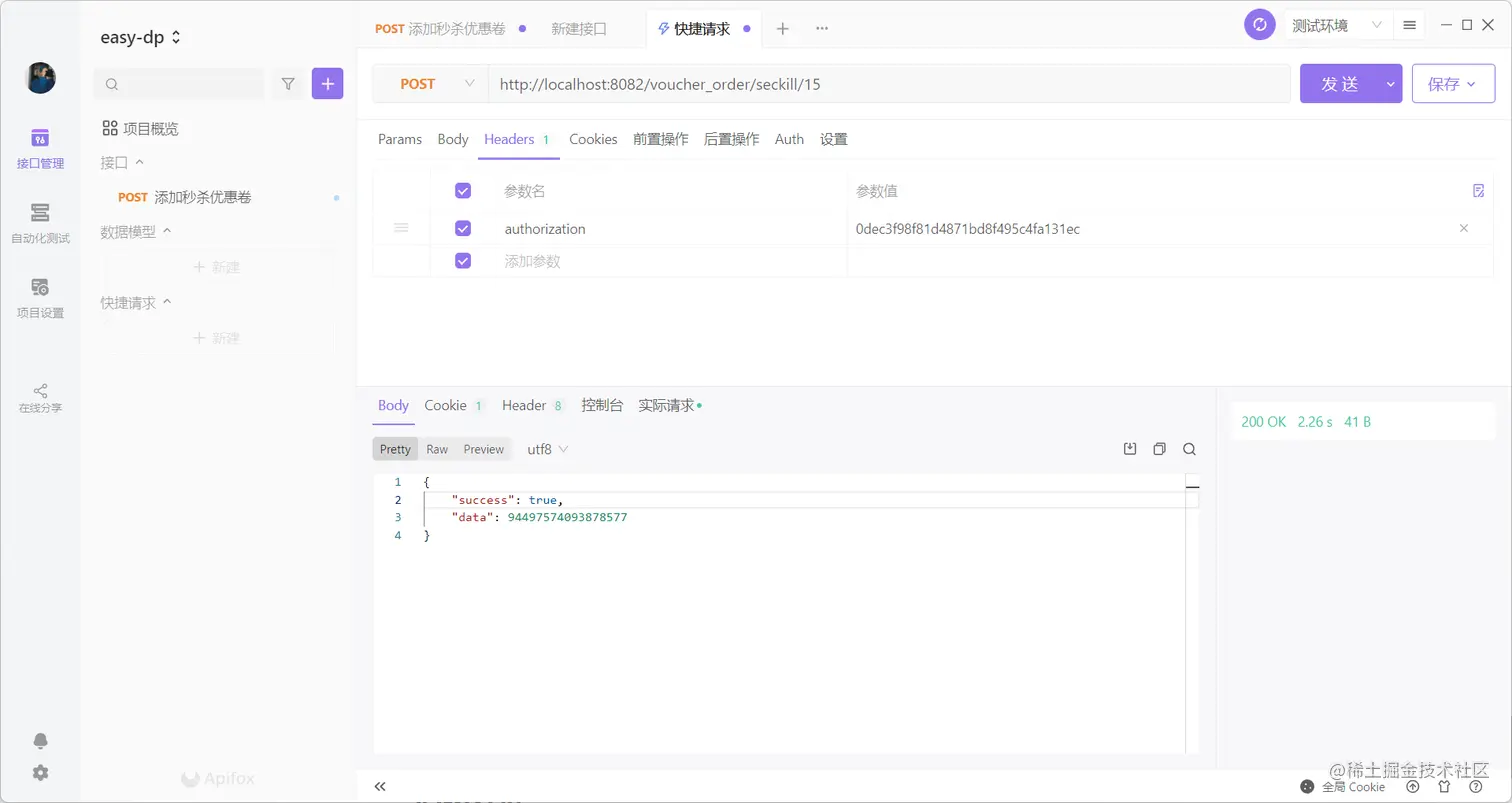Download the response body
Viewport: 1512px width, 803px height.
(x=1130, y=449)
